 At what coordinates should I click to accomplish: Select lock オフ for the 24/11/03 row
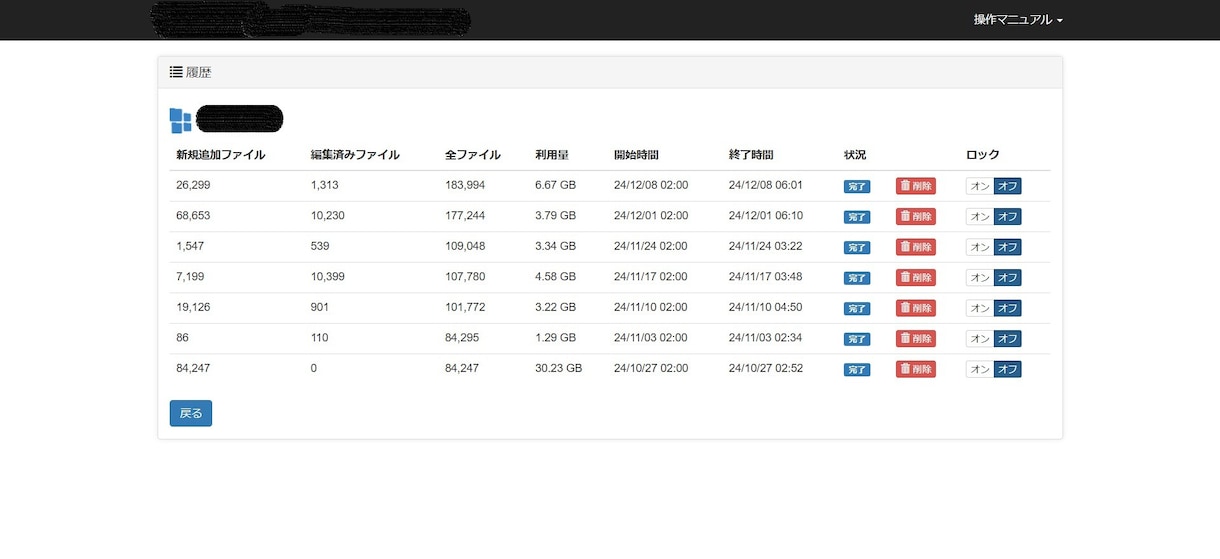point(1008,338)
